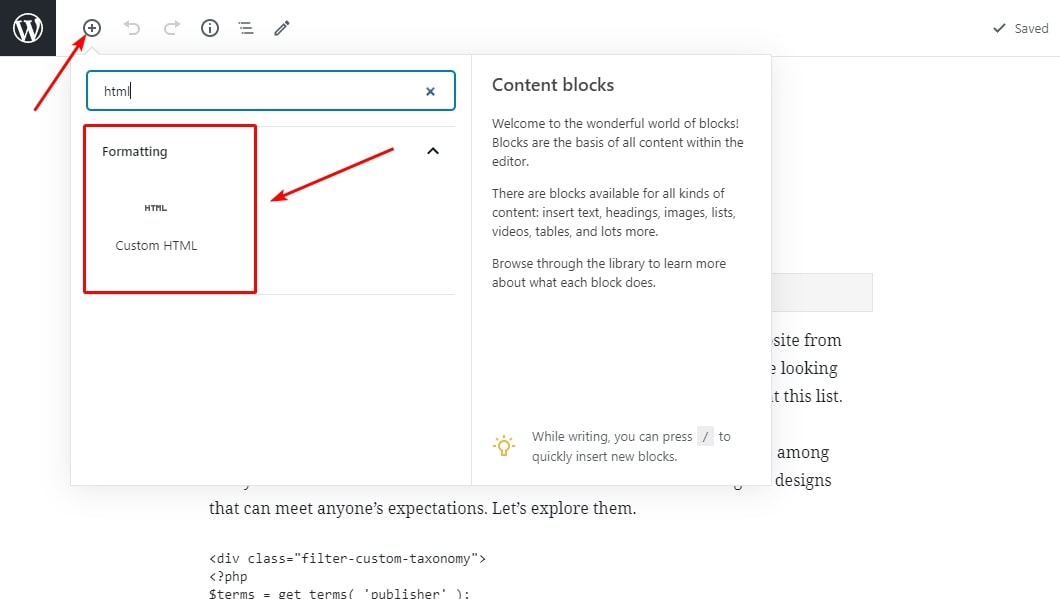Click the filter-custom-taxonomy code line
The width and height of the screenshot is (1060, 599).
click(347, 558)
